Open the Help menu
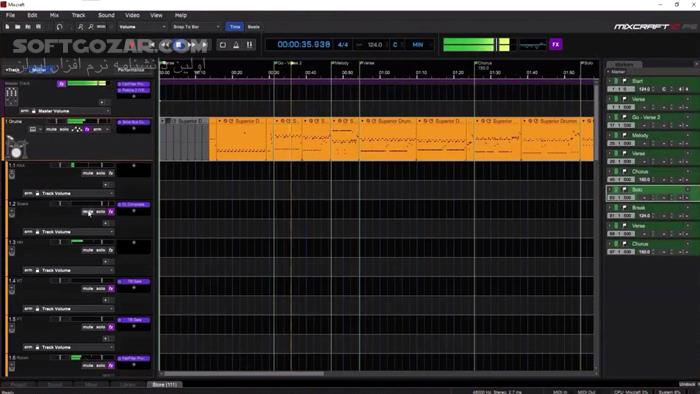This screenshot has height=394, width=700. coord(181,15)
